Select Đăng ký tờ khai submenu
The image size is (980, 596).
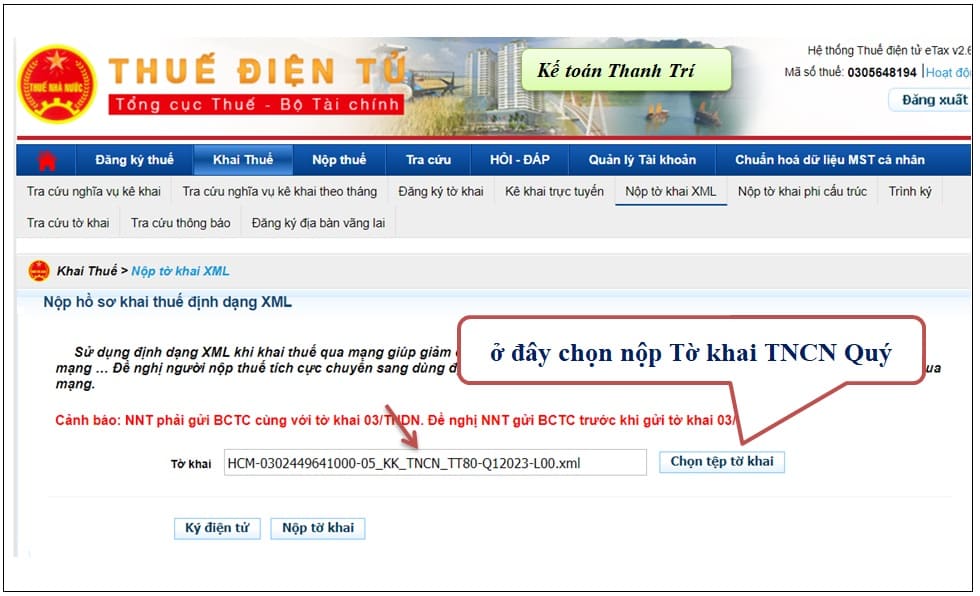click(x=441, y=192)
